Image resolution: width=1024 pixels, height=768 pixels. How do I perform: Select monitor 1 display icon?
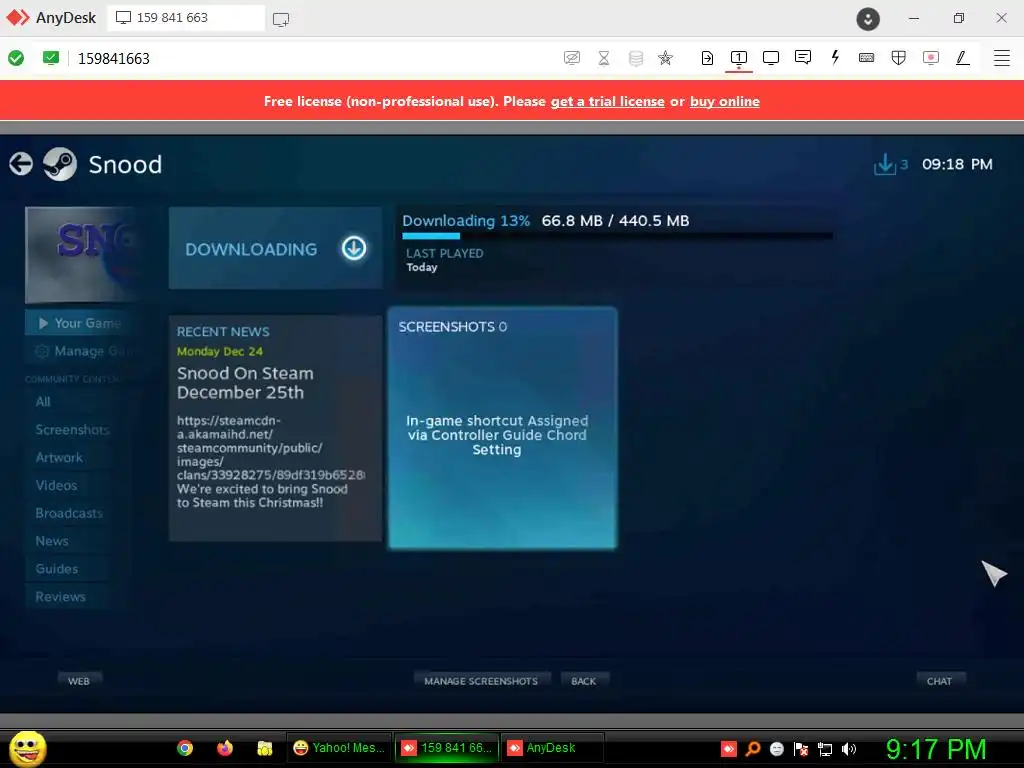pos(739,58)
